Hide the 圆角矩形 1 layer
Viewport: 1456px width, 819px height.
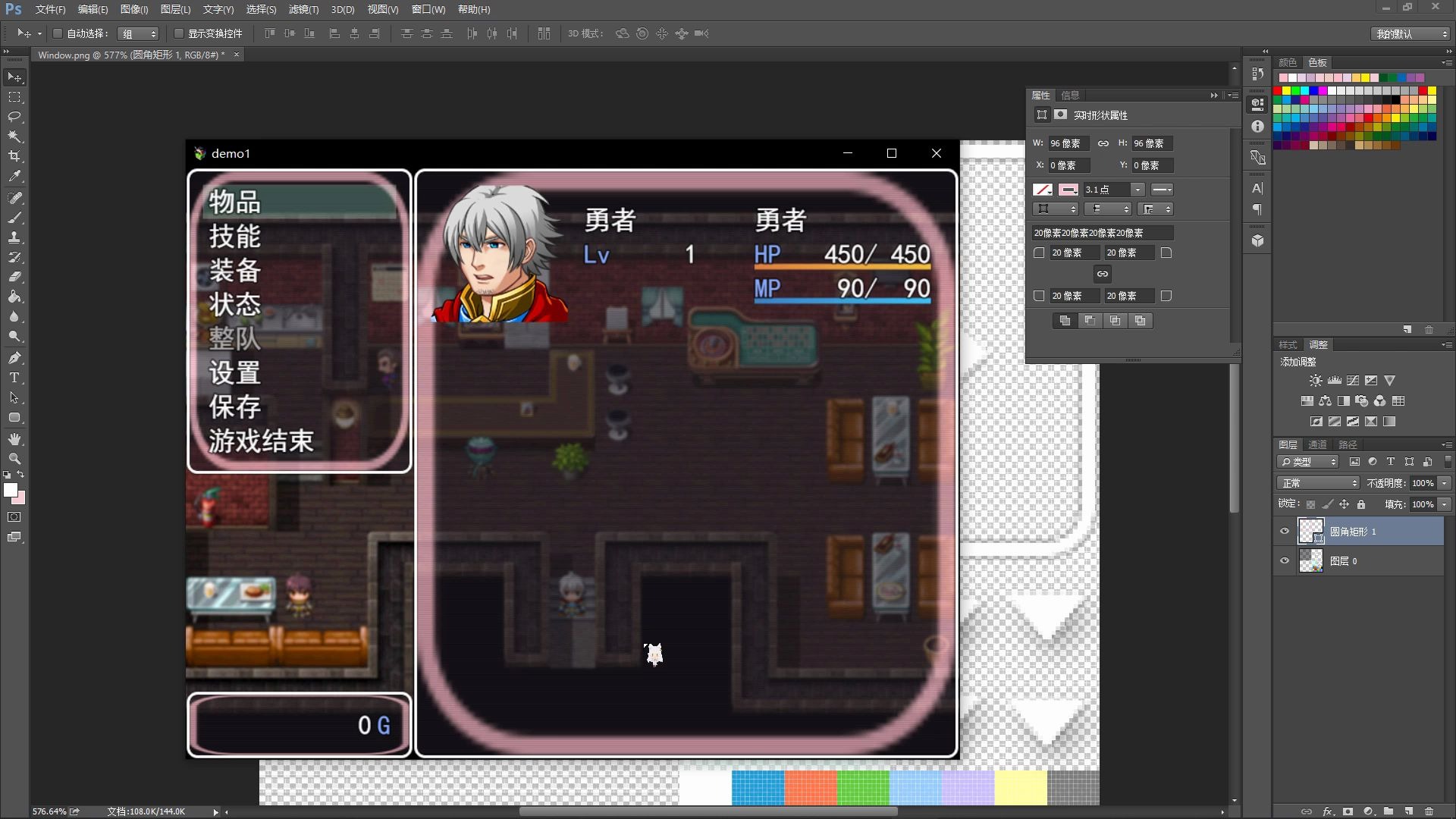pyautogui.click(x=1285, y=532)
